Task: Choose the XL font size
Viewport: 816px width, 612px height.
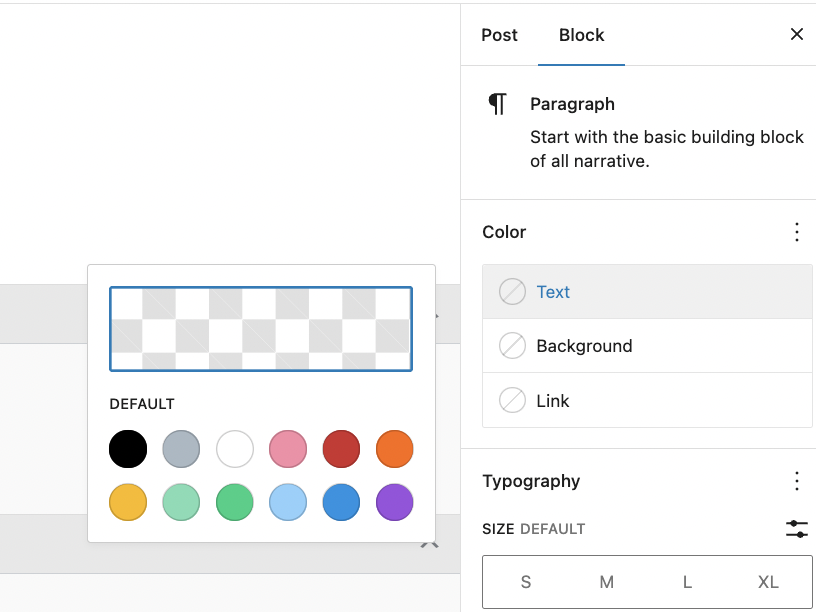Action: point(768,582)
